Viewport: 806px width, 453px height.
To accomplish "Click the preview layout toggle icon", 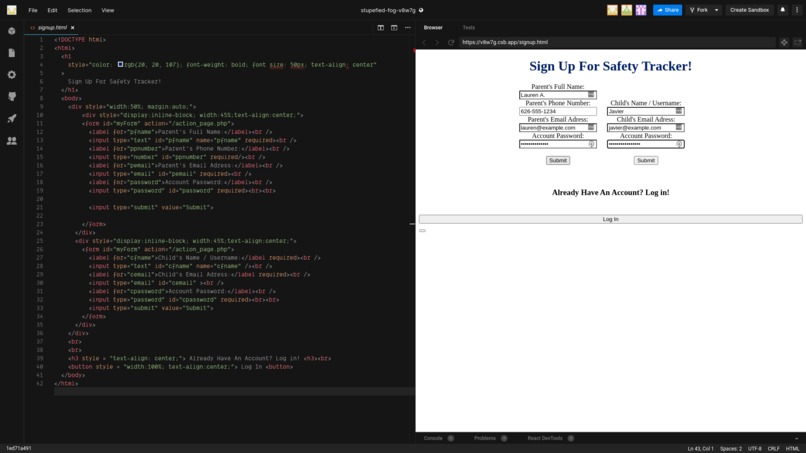I will [x=394, y=28].
